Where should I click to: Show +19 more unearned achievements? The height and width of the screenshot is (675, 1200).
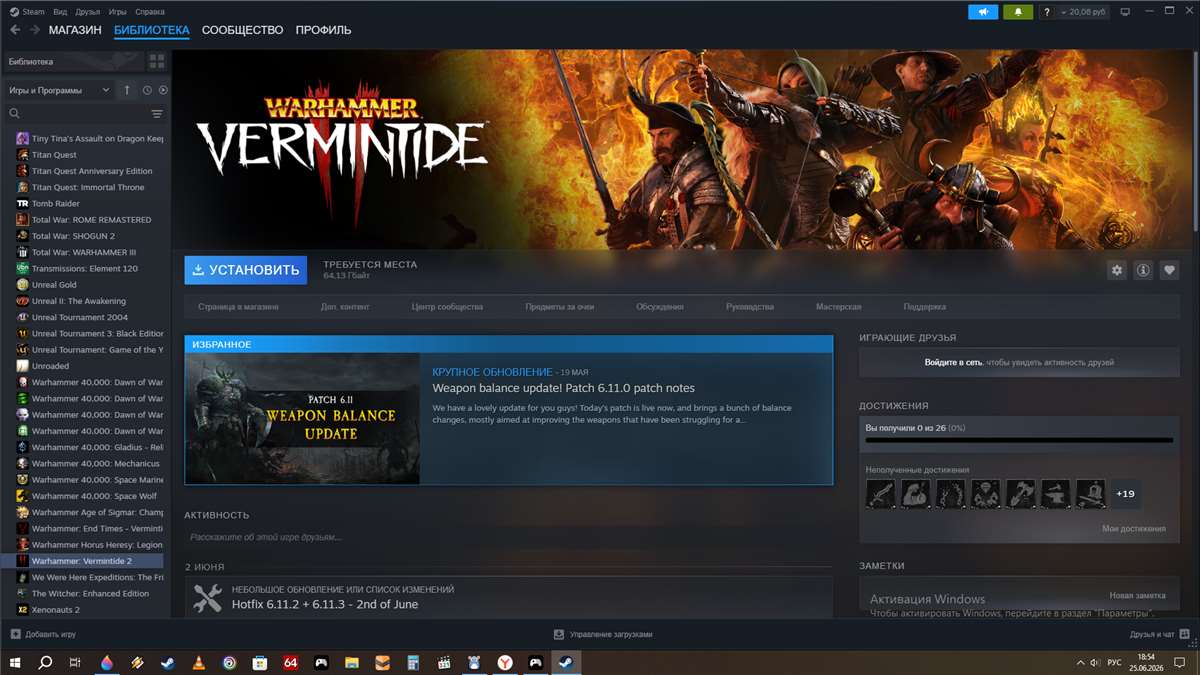[1126, 494]
